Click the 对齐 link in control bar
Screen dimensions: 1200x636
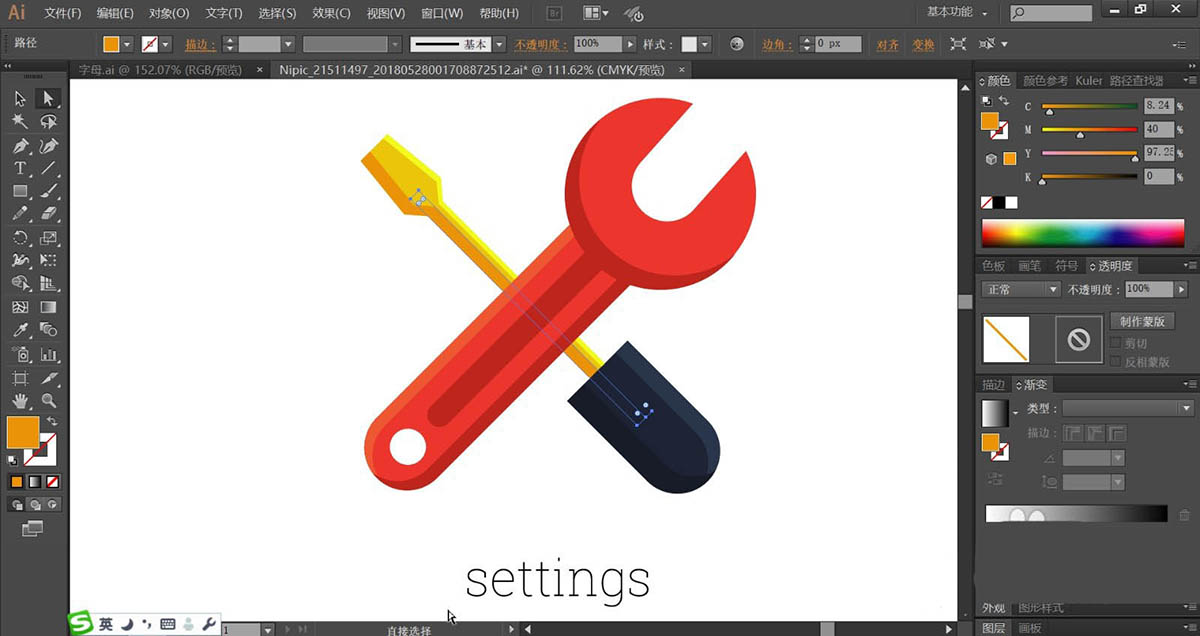pyautogui.click(x=887, y=45)
